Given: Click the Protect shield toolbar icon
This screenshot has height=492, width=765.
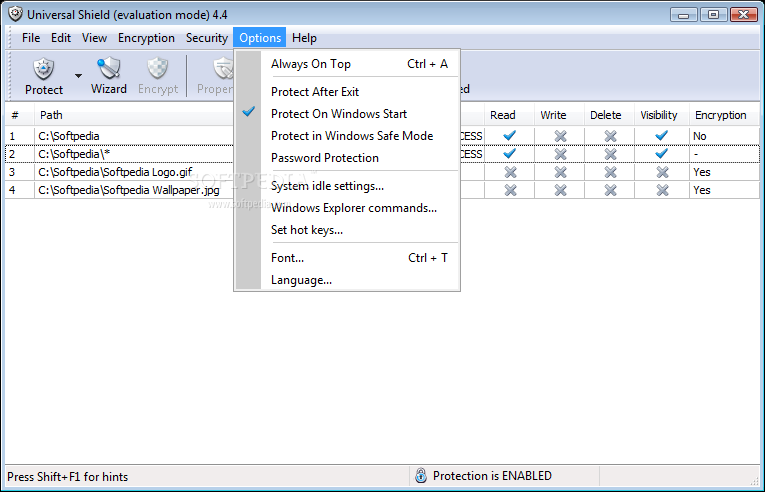Looking at the screenshot, I should 43,69.
